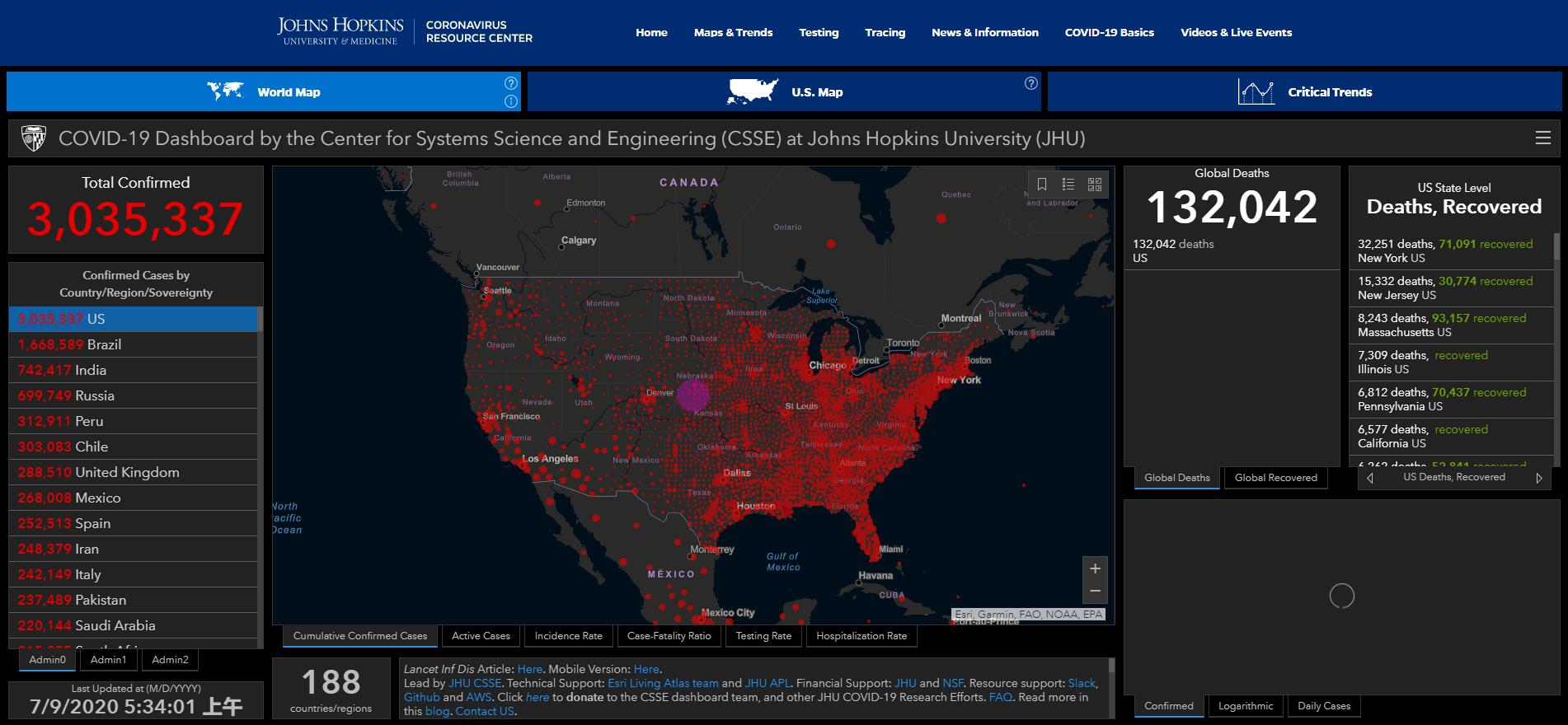Zoom in on the map
Viewport: 1568px width, 725px height.
[1095, 568]
